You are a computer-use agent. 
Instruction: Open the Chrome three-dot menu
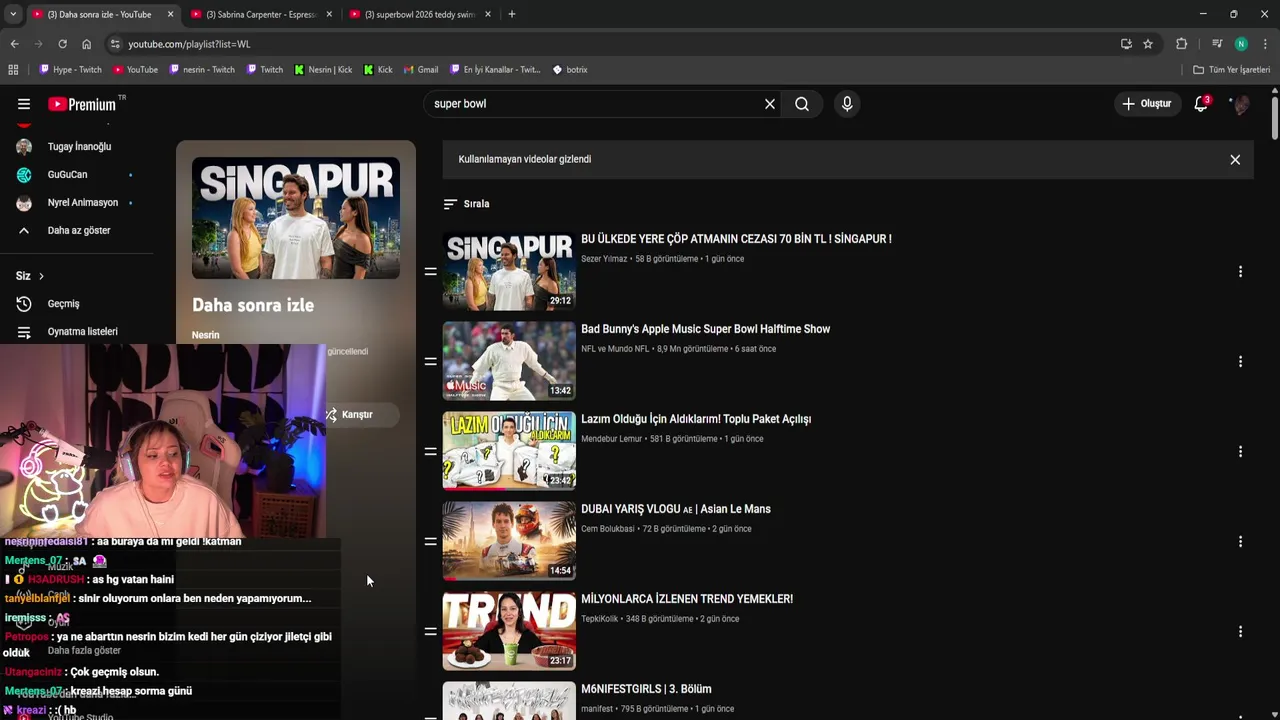click(1265, 44)
